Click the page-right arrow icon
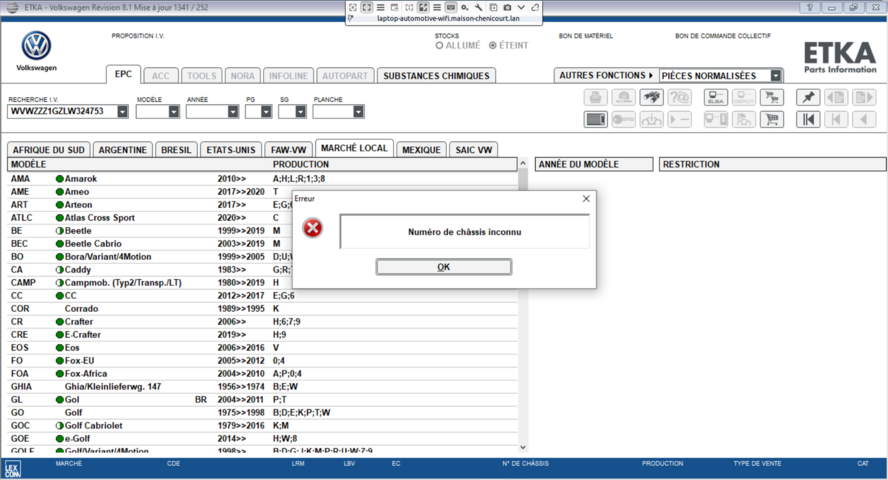 [864, 97]
